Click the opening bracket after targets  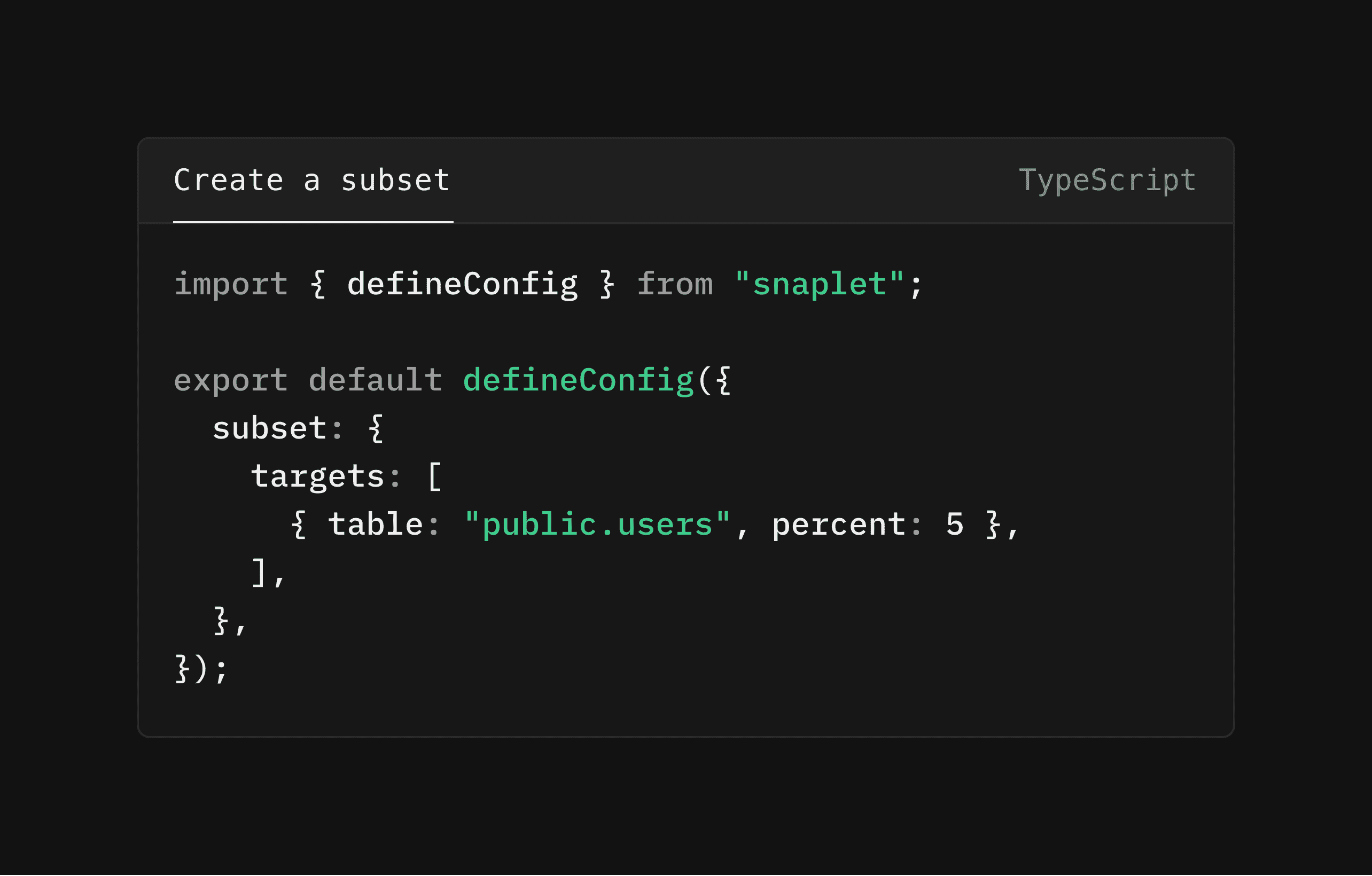point(434,477)
